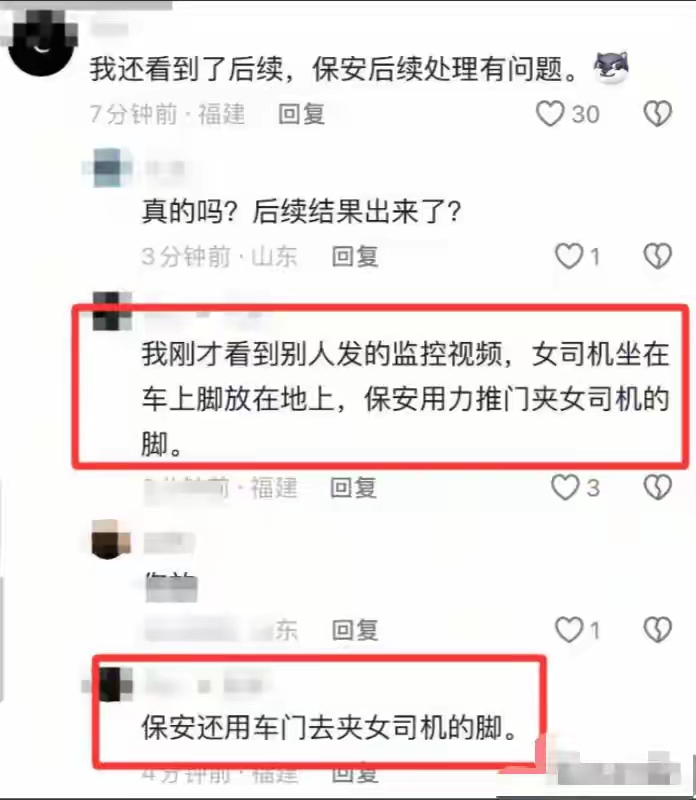Dislike the 真的吗 reply from 山东
The height and width of the screenshot is (800, 696).
[658, 256]
